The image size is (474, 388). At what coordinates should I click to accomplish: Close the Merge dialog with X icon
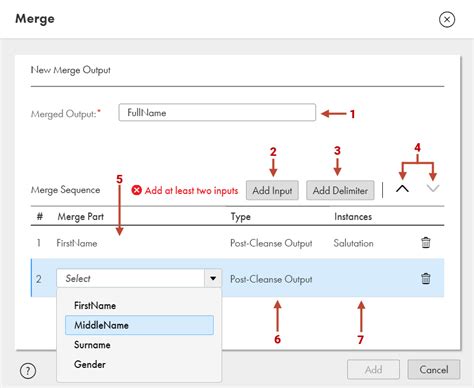(447, 19)
